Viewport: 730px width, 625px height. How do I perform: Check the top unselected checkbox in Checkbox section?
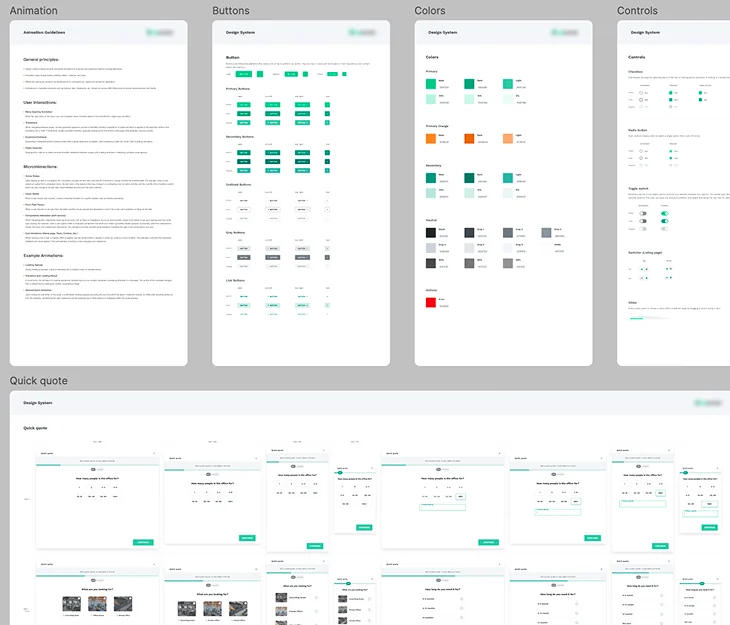tap(641, 93)
